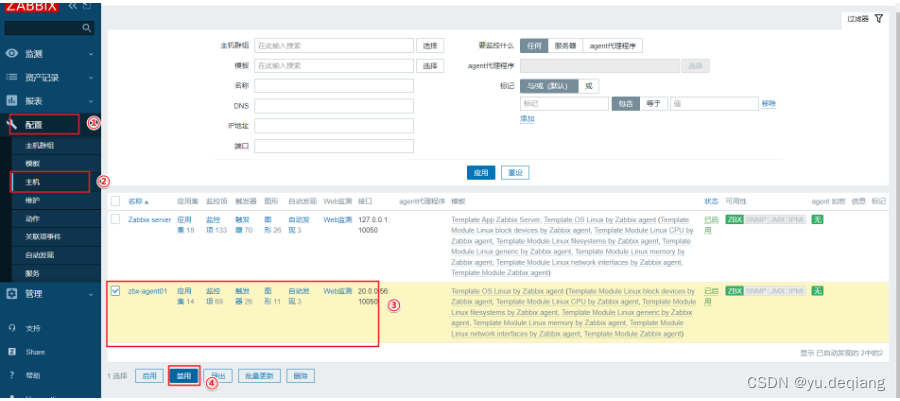The image size is (900, 401).
Task: Click the question mark icon beside 帮助
Action: (11, 375)
